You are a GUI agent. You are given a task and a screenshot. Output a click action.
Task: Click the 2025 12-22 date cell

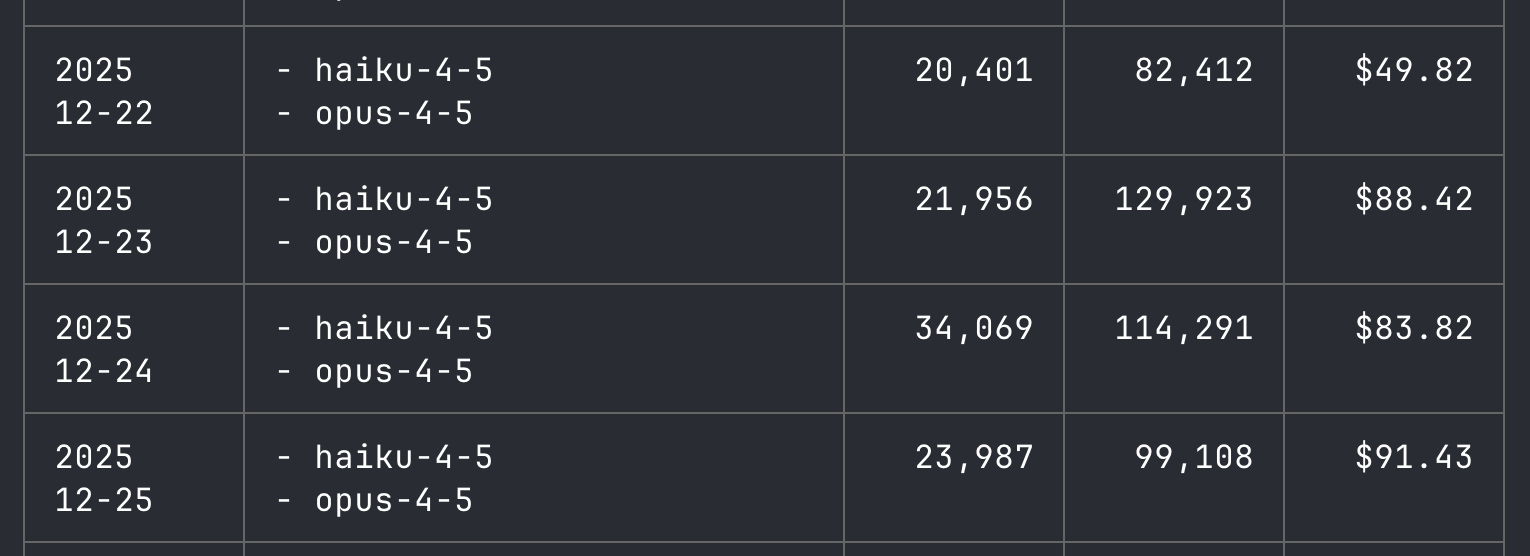click(x=104, y=91)
